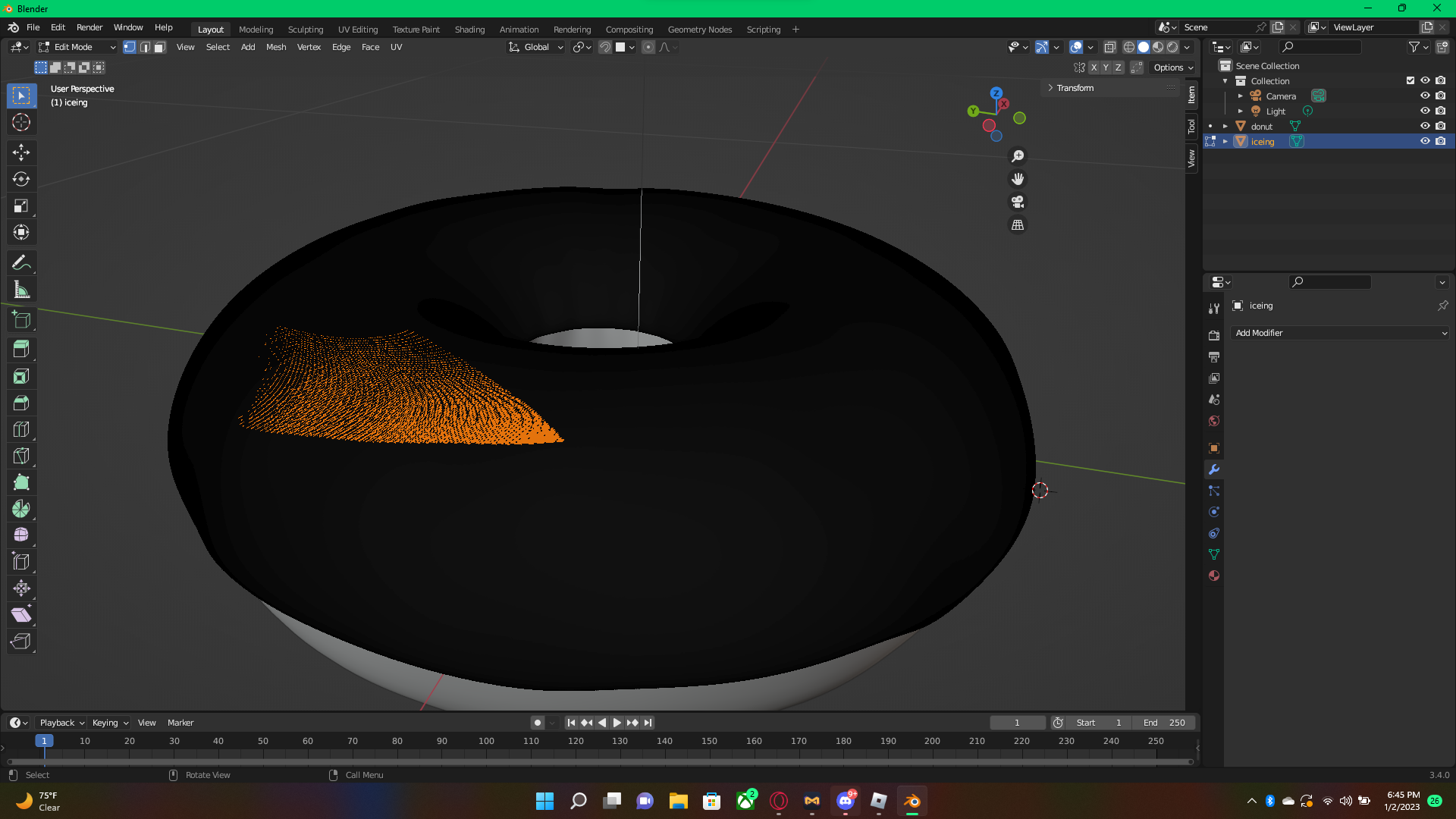Open File Explorer from the taskbar
The height and width of the screenshot is (819, 1456).
tap(678, 801)
